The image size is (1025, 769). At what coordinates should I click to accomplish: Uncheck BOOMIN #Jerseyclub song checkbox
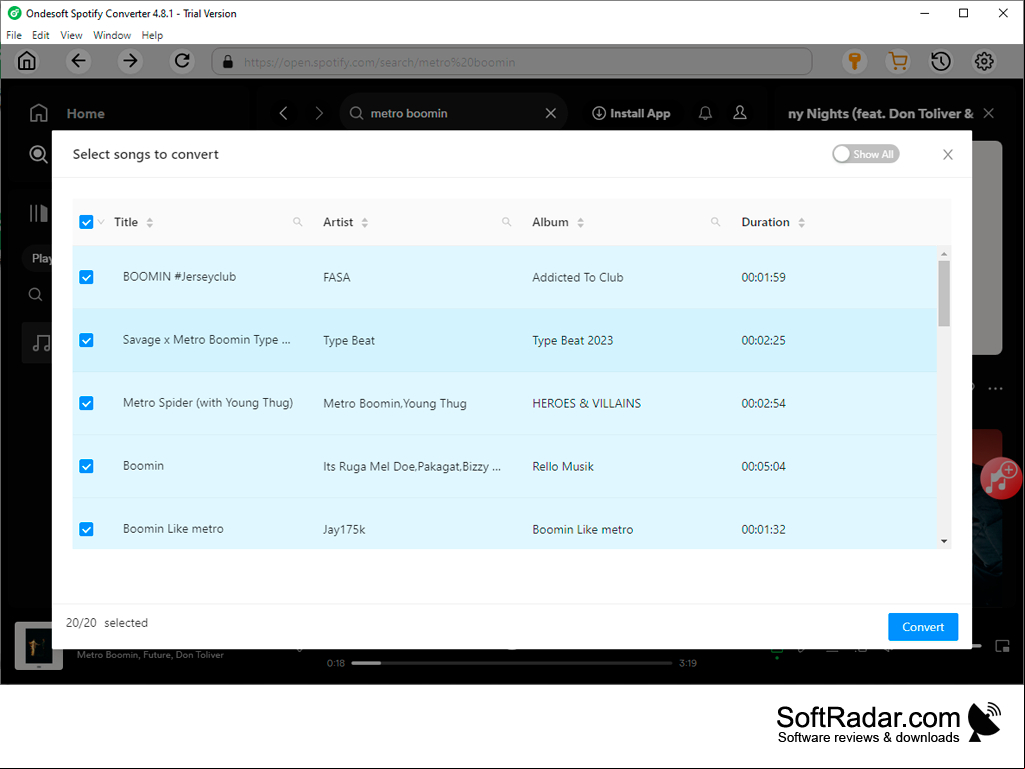pos(86,277)
